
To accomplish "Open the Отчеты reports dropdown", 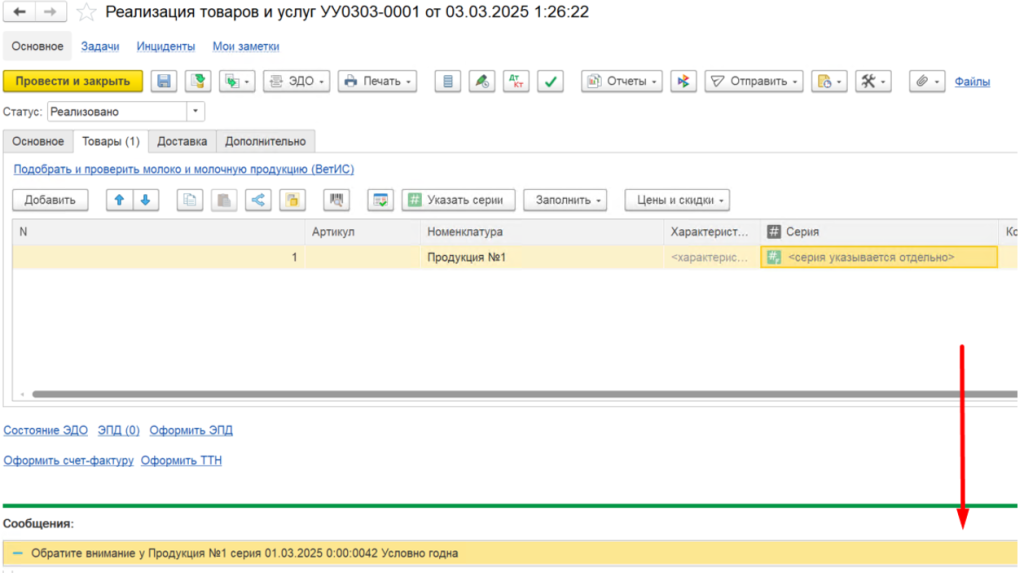I will pos(622,81).
